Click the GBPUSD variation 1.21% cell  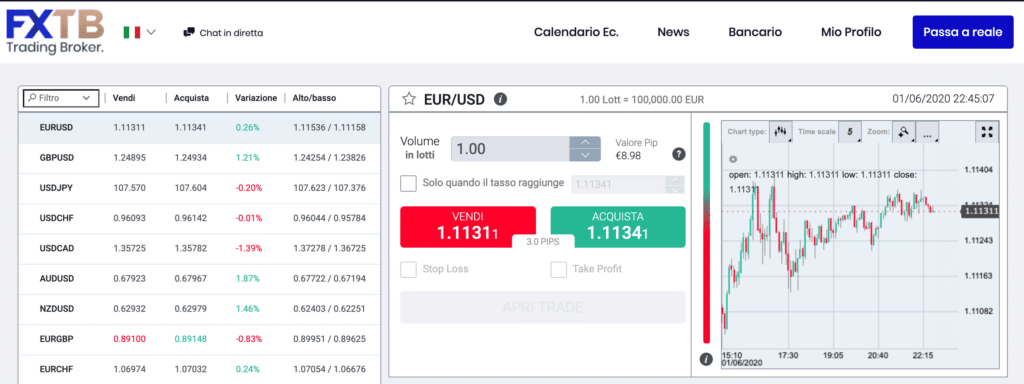point(248,158)
